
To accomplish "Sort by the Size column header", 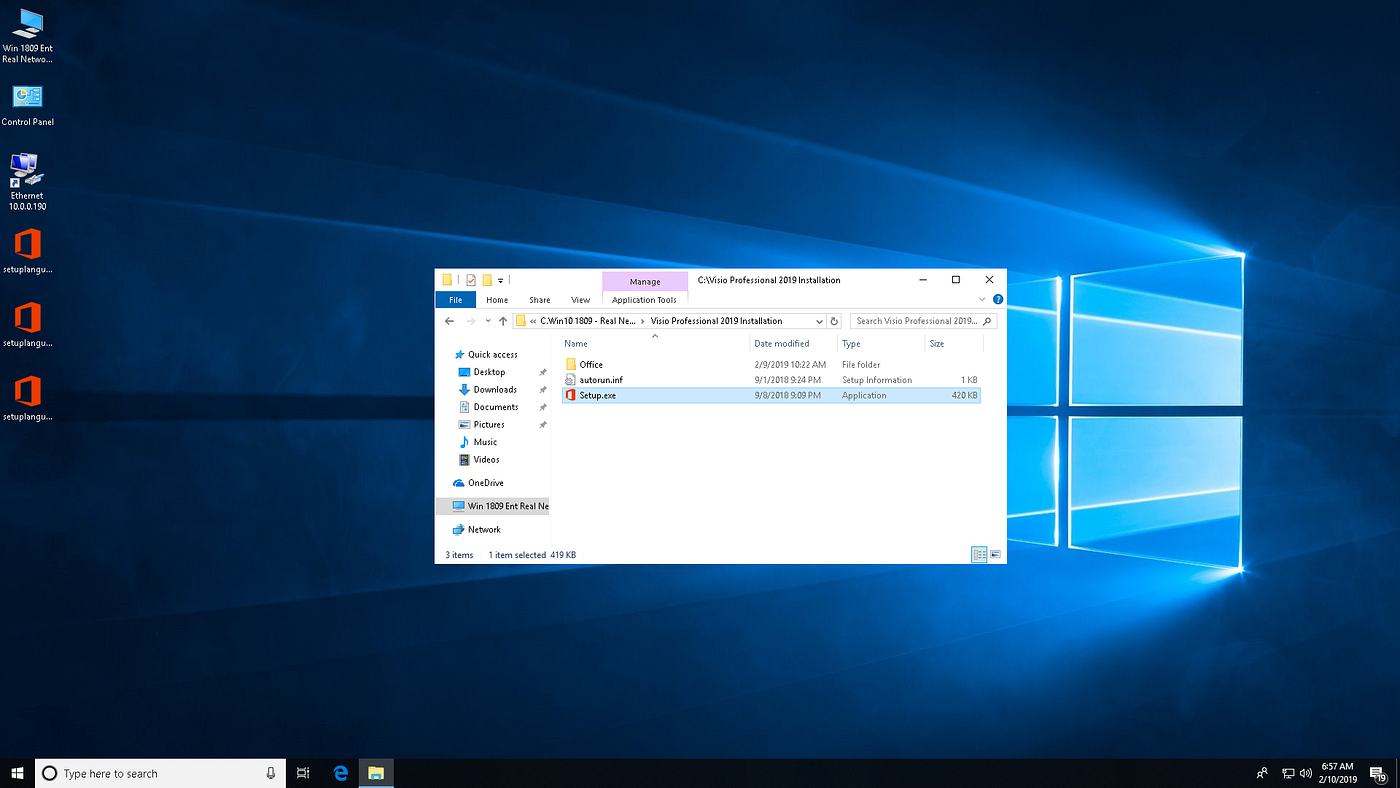I will click(954, 344).
